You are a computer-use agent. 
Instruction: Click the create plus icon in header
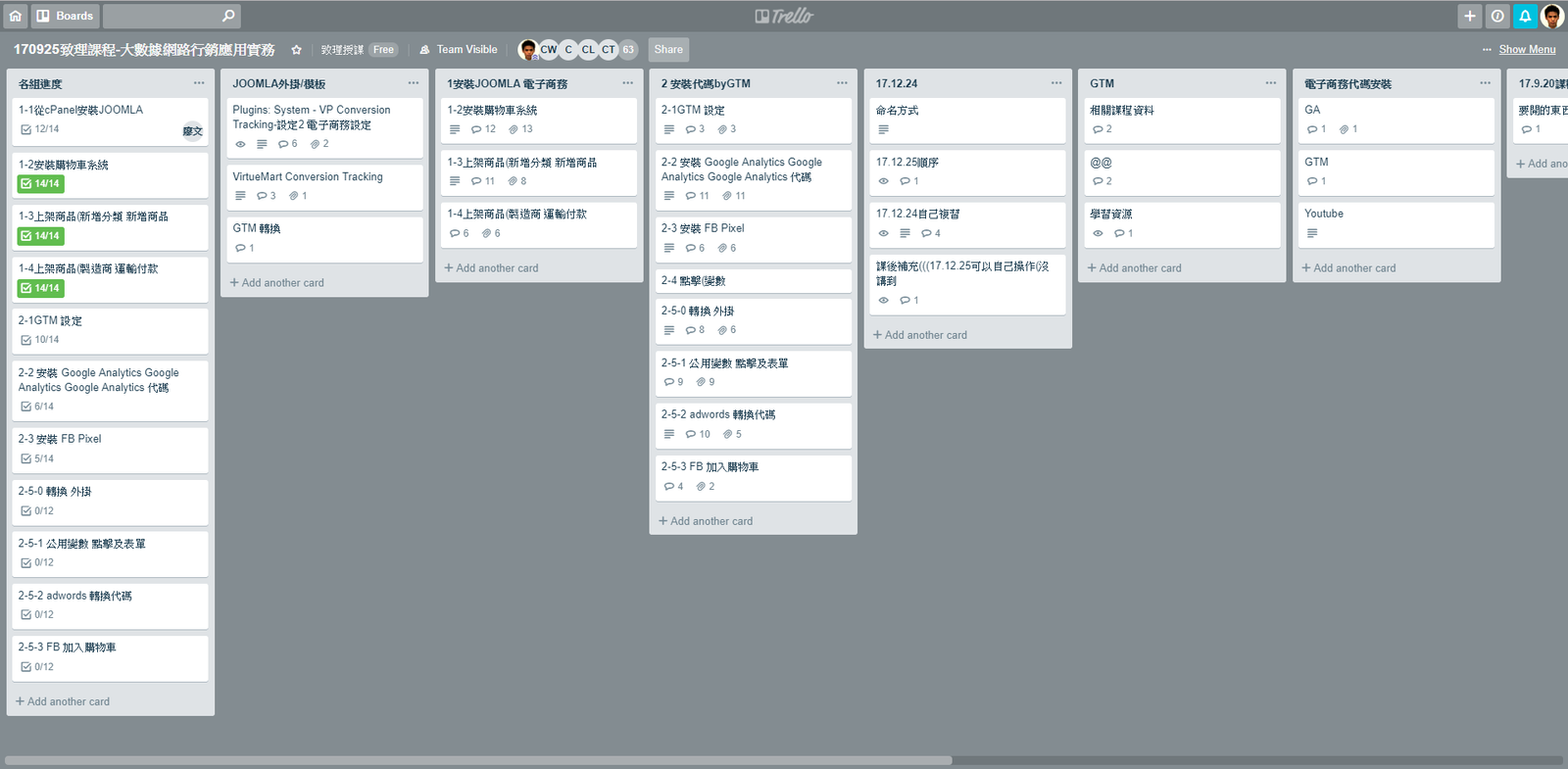[1469, 16]
